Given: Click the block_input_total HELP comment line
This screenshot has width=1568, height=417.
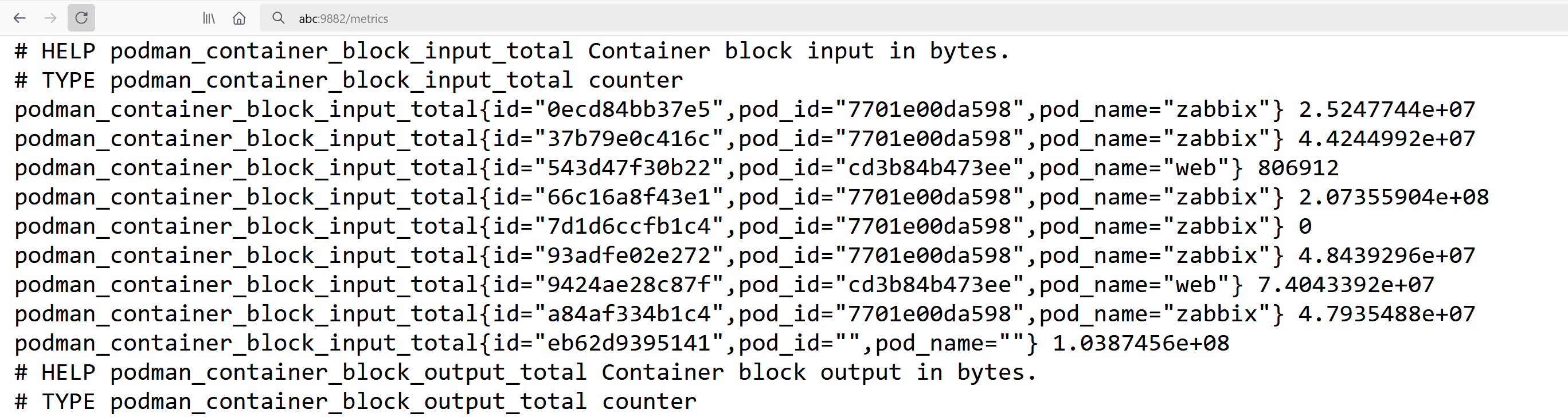Looking at the screenshot, I should point(513,51).
